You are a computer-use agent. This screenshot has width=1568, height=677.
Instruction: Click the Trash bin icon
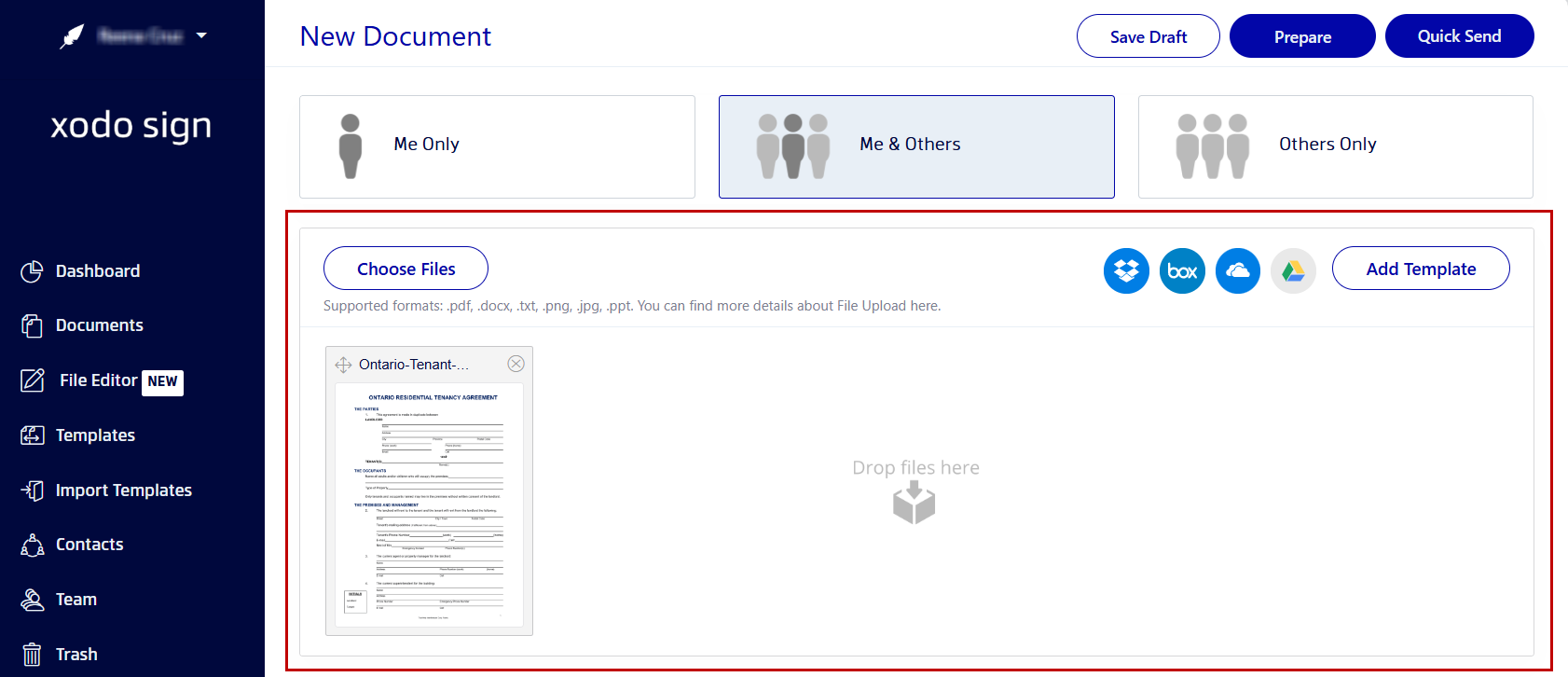tap(32, 655)
